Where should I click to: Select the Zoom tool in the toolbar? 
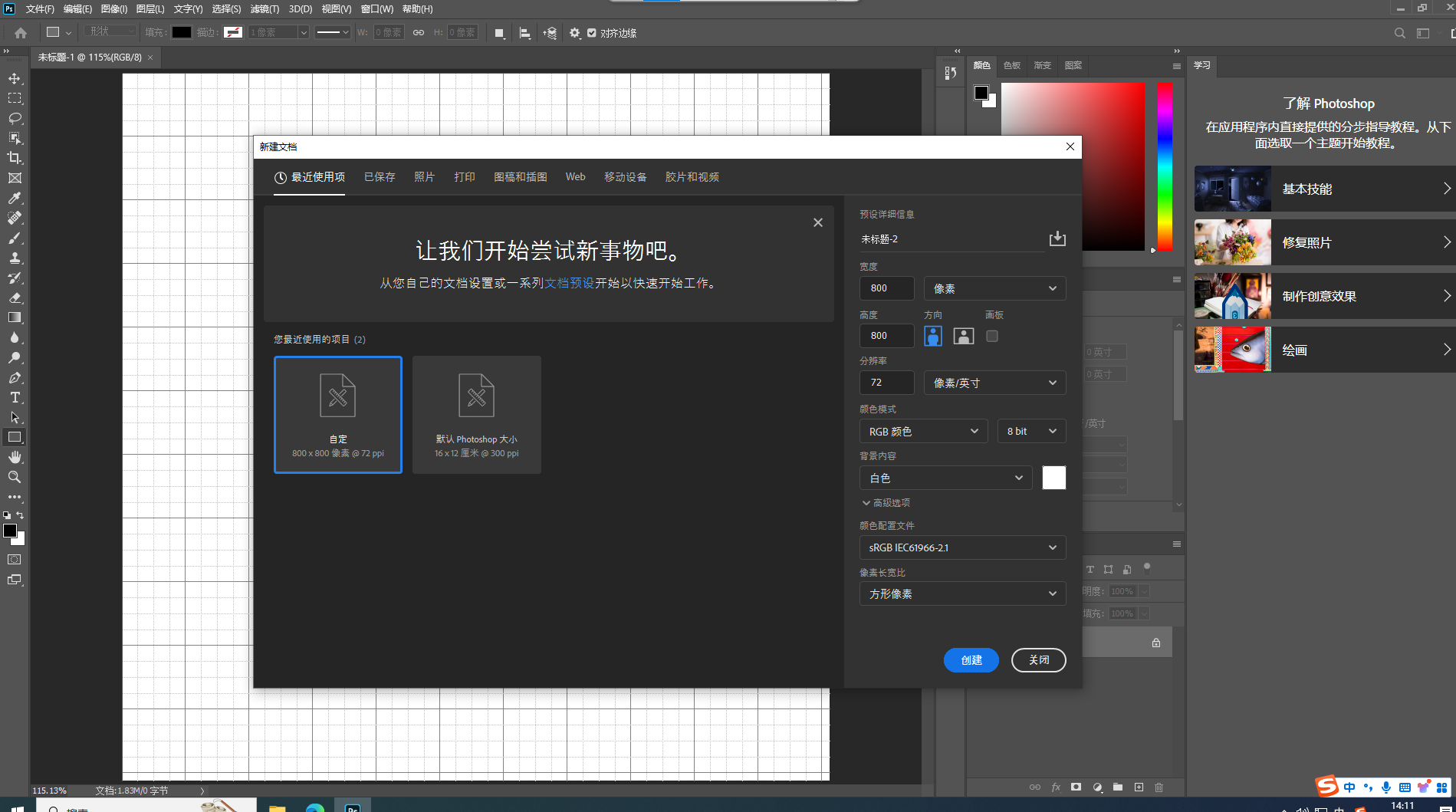tap(15, 477)
